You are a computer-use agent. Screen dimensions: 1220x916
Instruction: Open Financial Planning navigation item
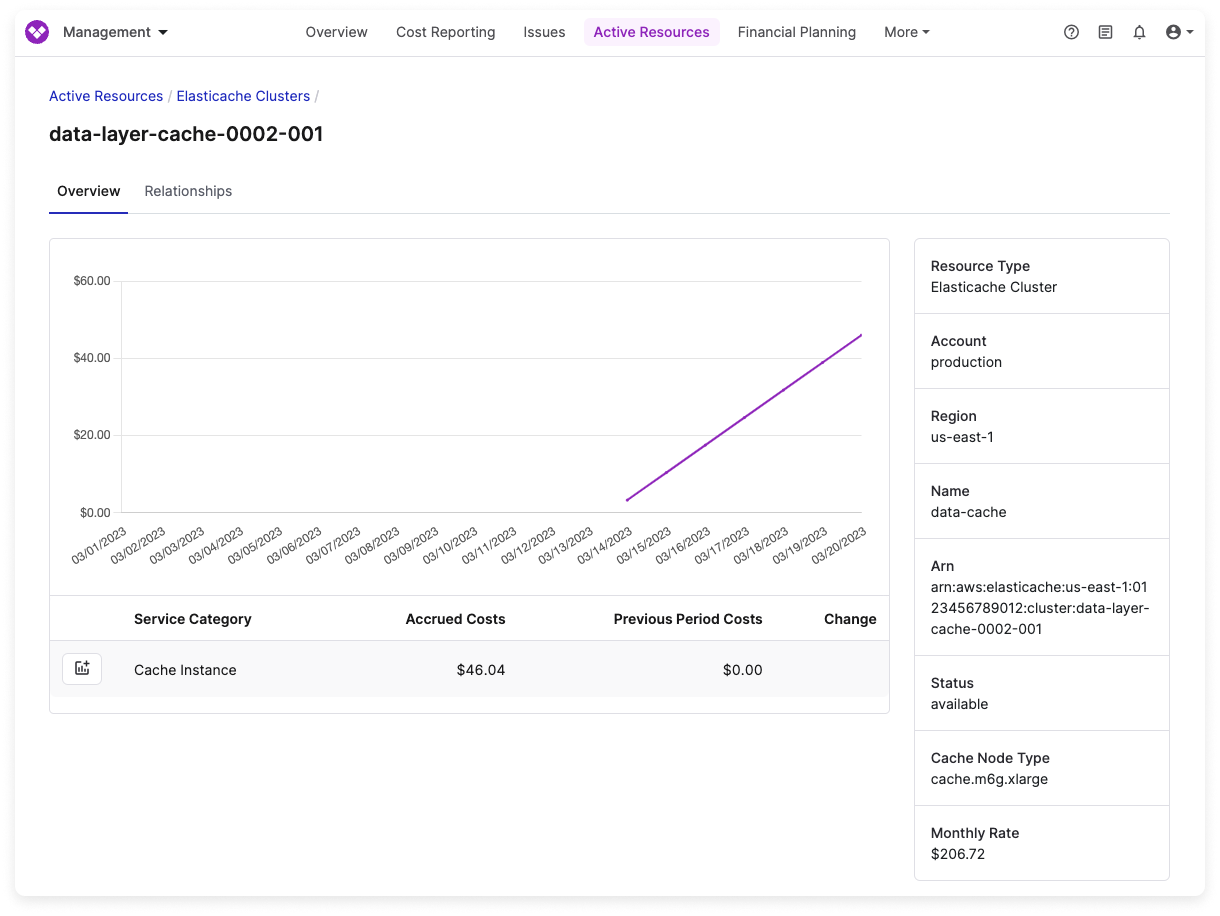(x=797, y=32)
